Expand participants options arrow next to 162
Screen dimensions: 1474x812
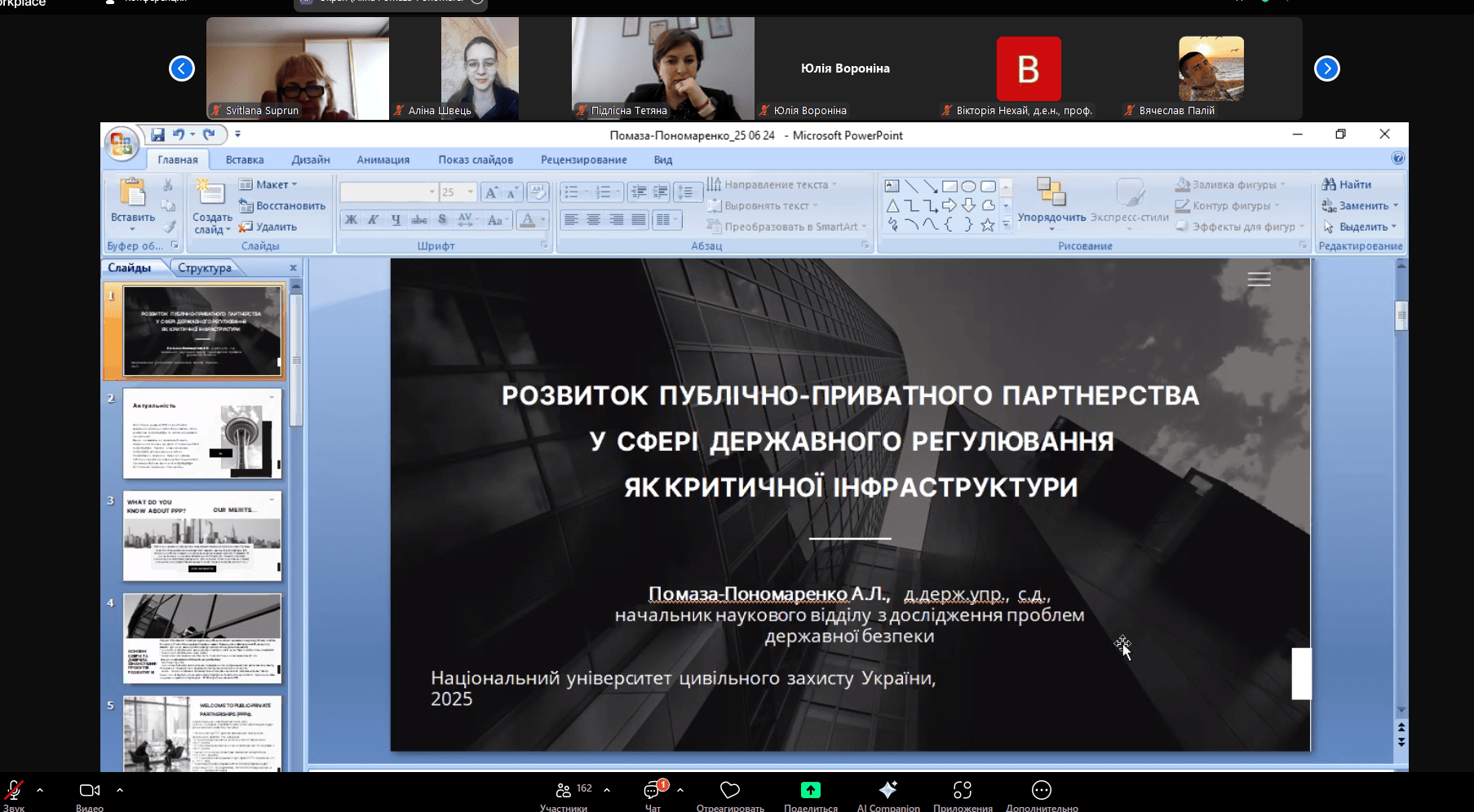click(x=607, y=790)
